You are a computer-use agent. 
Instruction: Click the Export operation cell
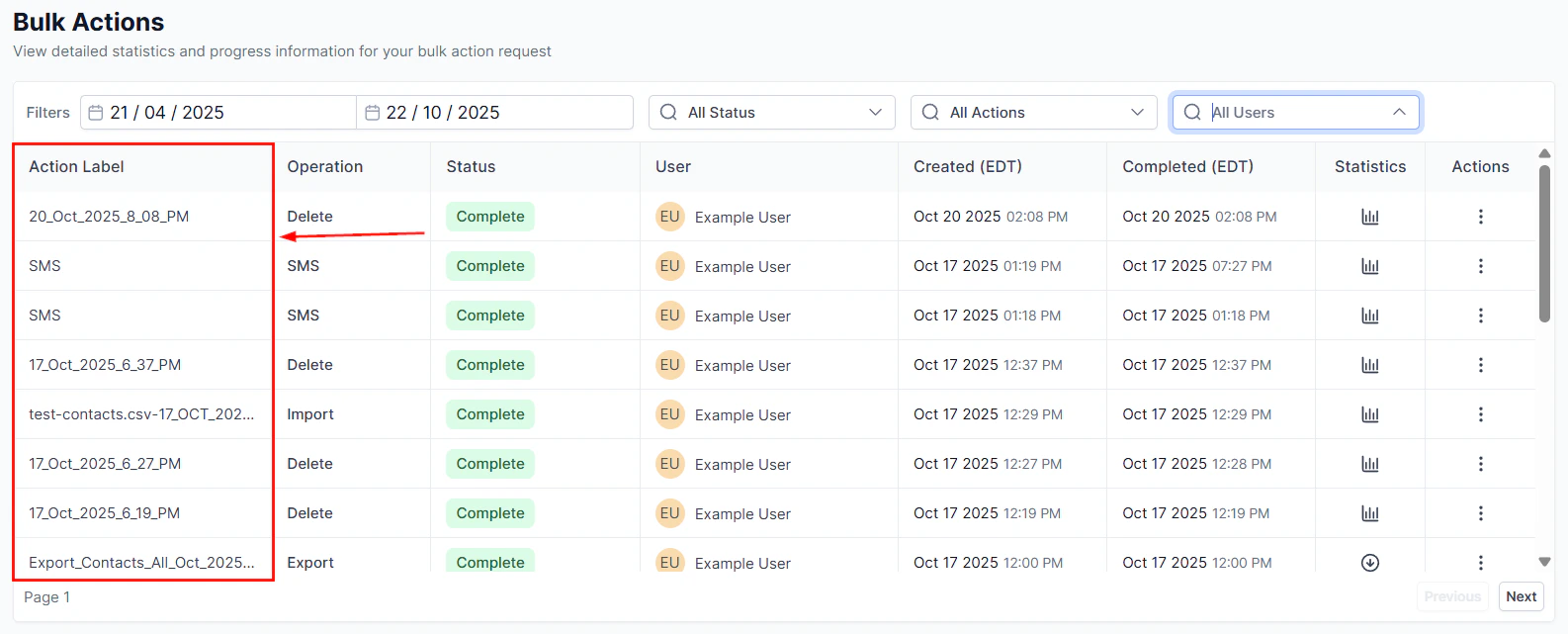(x=310, y=563)
